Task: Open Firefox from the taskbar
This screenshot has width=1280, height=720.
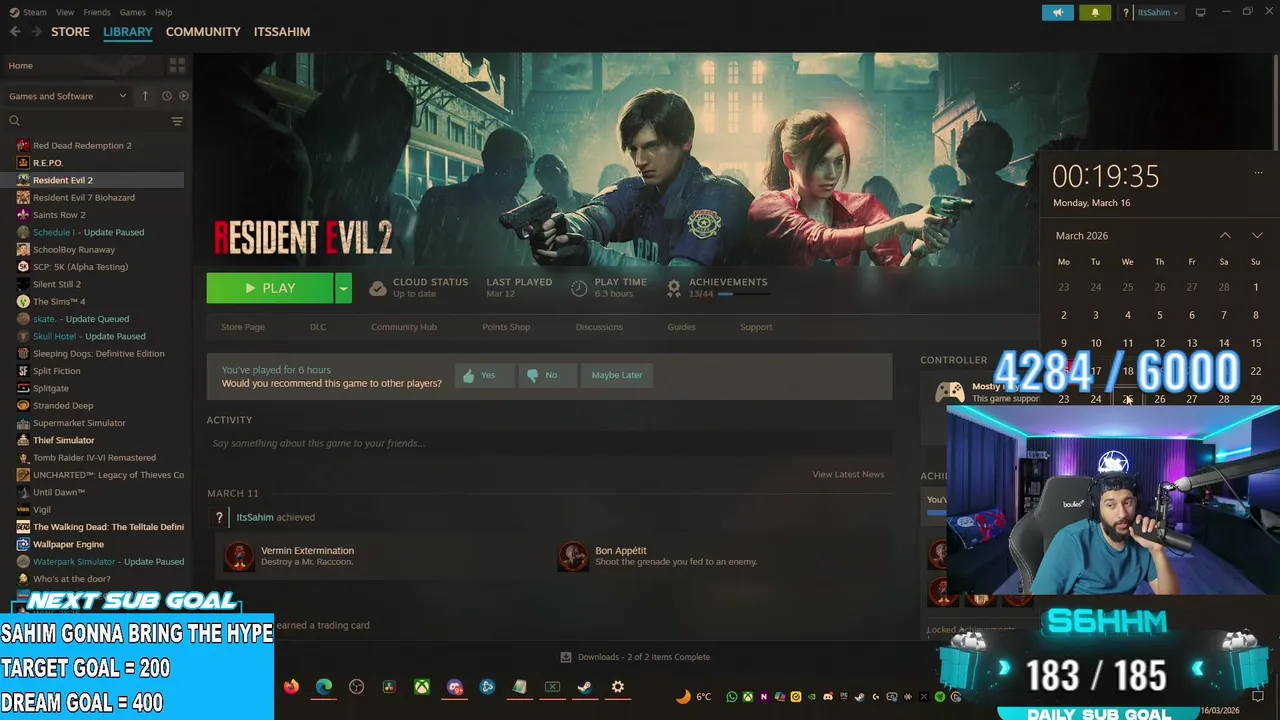Action: [x=291, y=687]
